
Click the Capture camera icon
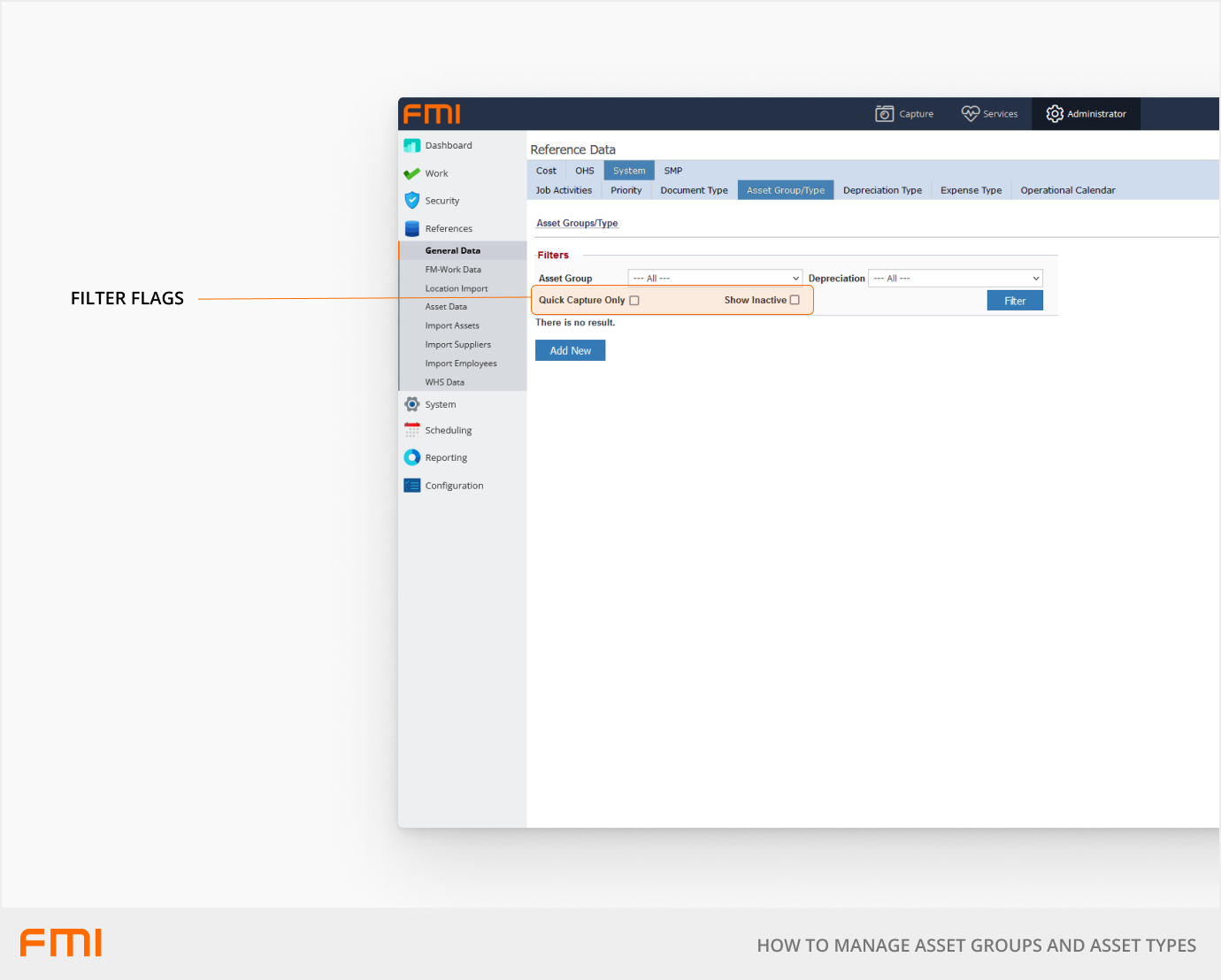(x=884, y=114)
